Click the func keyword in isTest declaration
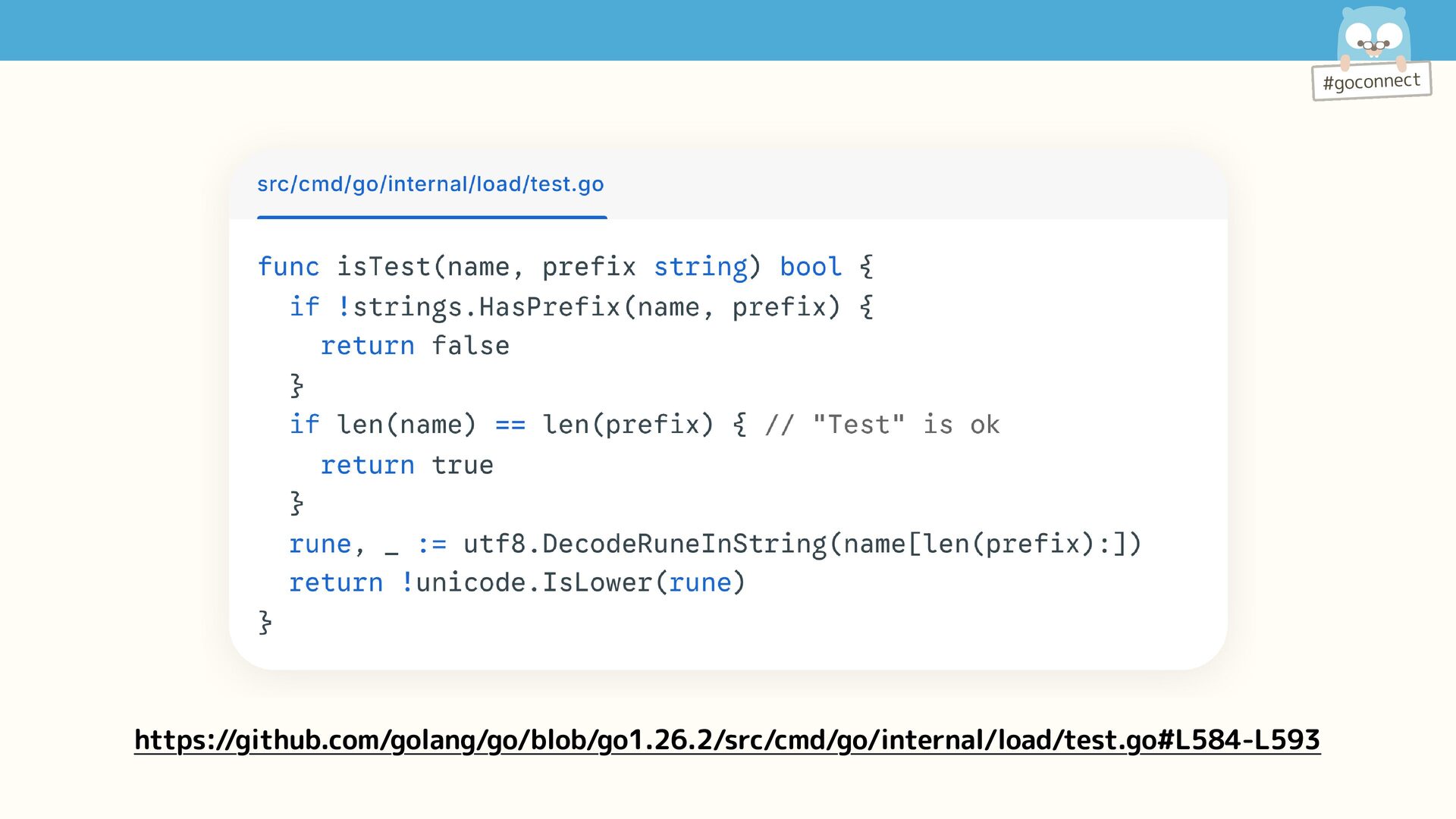This screenshot has height=819, width=1456. point(288,267)
